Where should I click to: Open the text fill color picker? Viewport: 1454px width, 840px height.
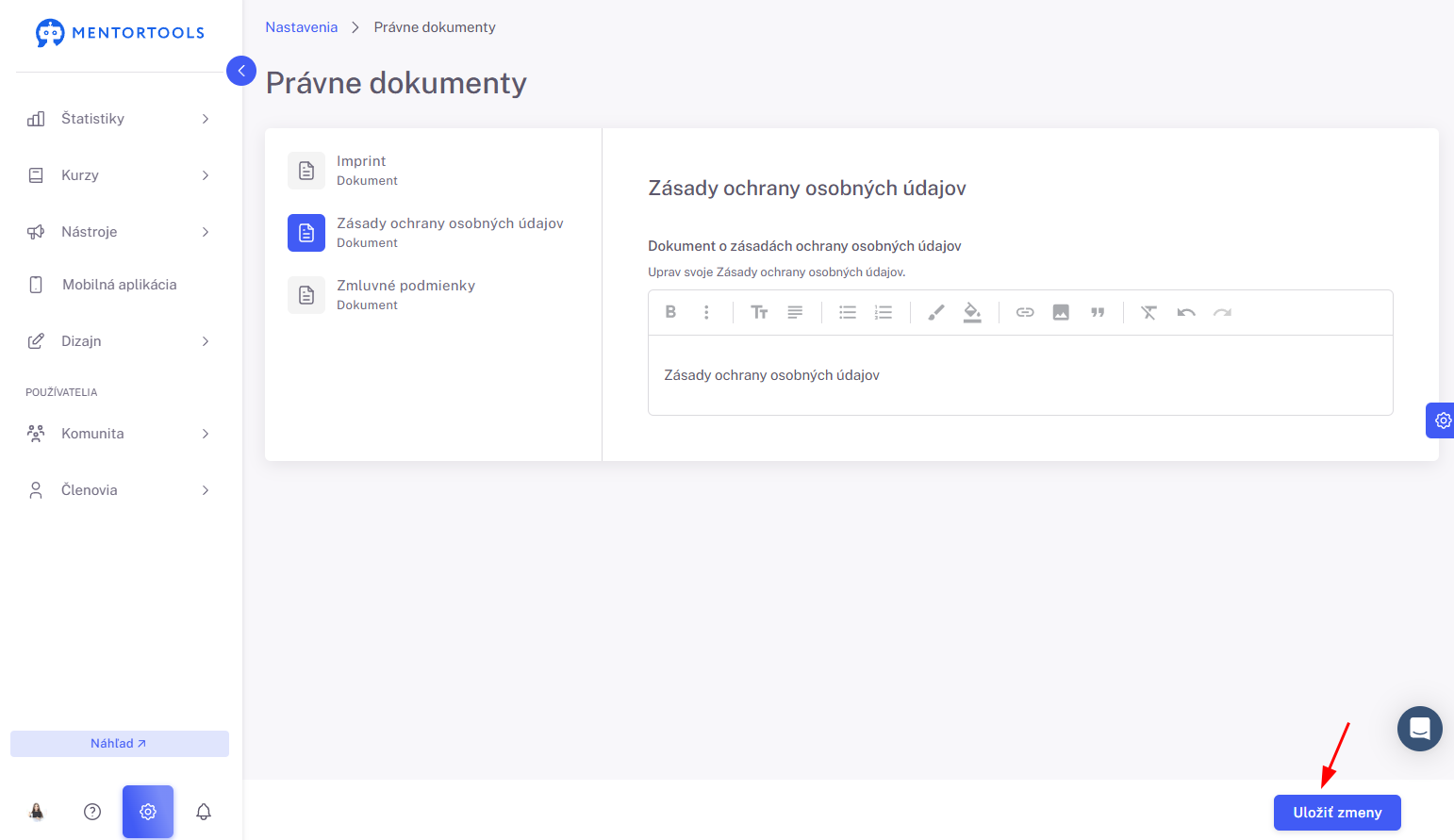click(x=972, y=312)
